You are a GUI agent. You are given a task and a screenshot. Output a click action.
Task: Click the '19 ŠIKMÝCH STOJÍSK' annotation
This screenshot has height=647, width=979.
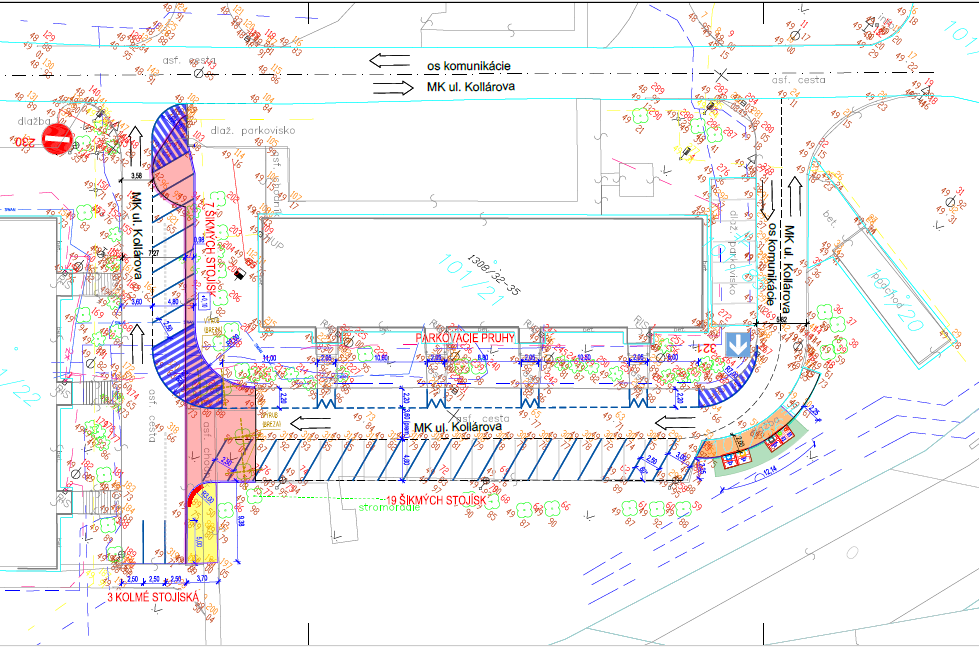tap(437, 498)
